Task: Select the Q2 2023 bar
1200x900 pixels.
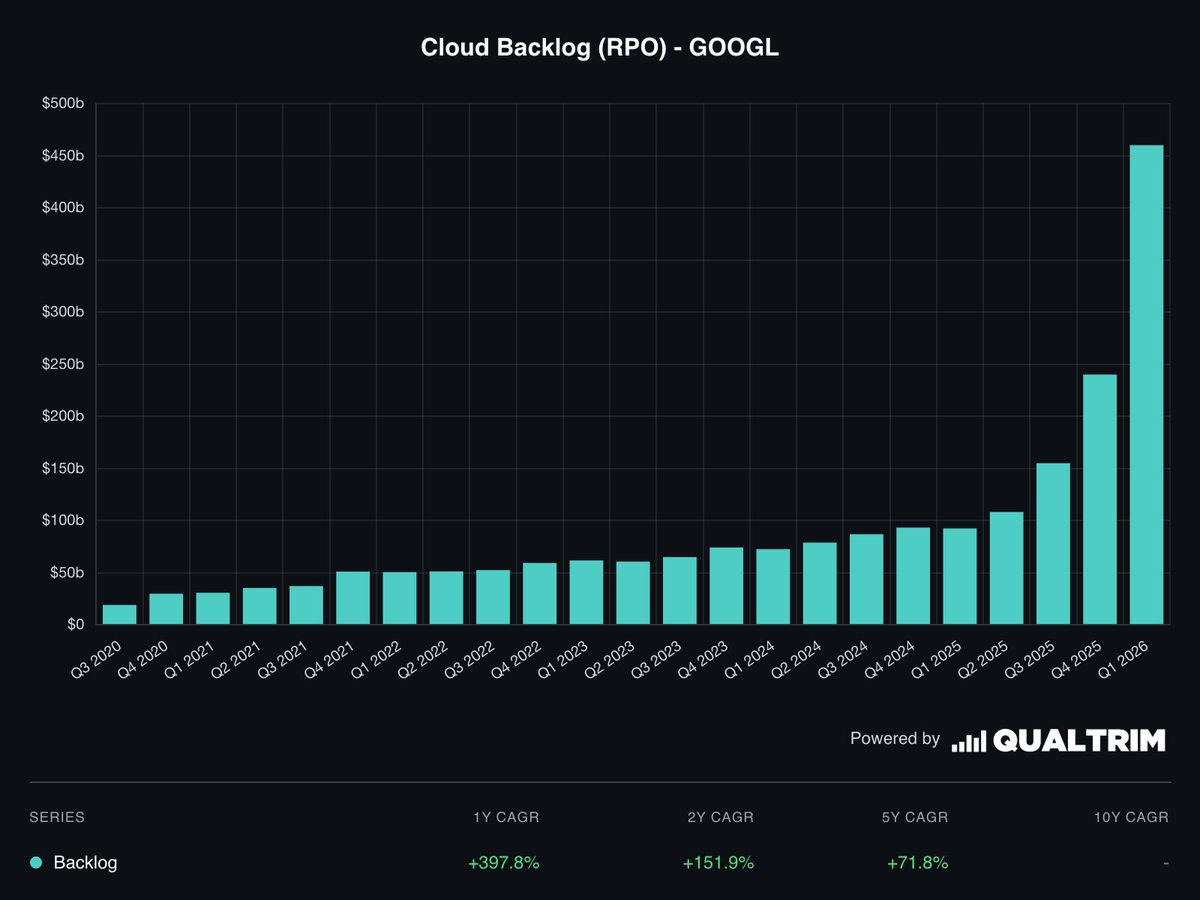Action: (633, 593)
